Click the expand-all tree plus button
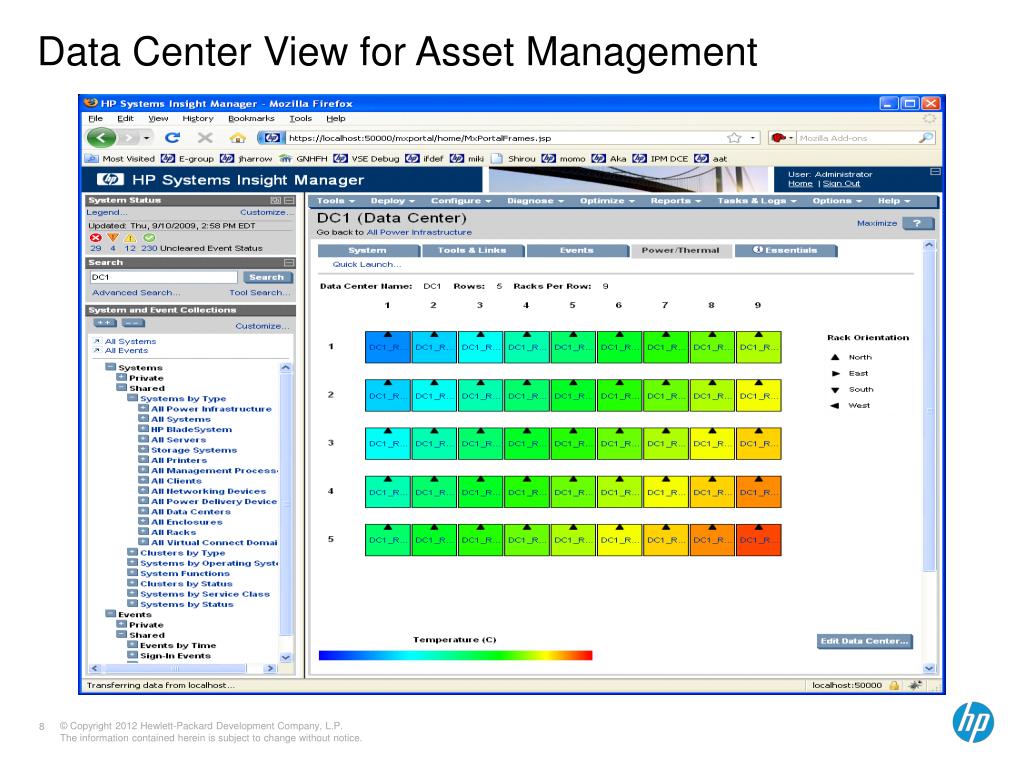 104,323
